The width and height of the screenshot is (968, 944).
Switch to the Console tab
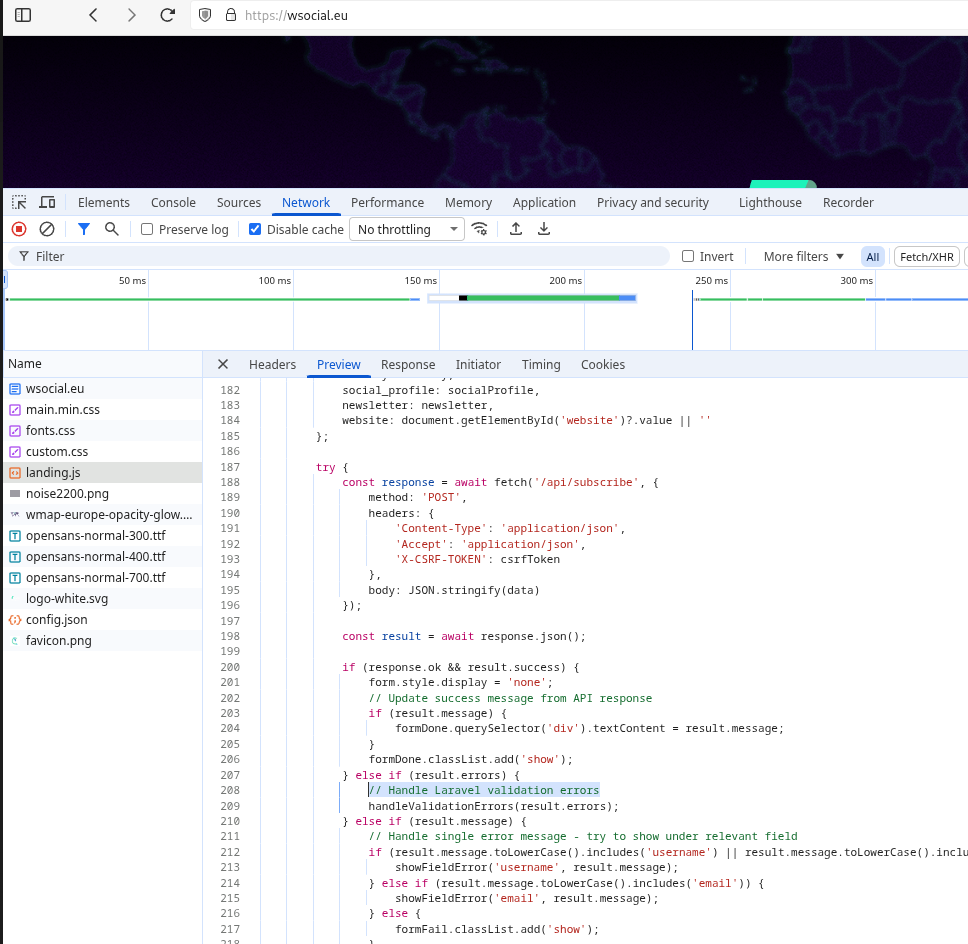point(173,202)
